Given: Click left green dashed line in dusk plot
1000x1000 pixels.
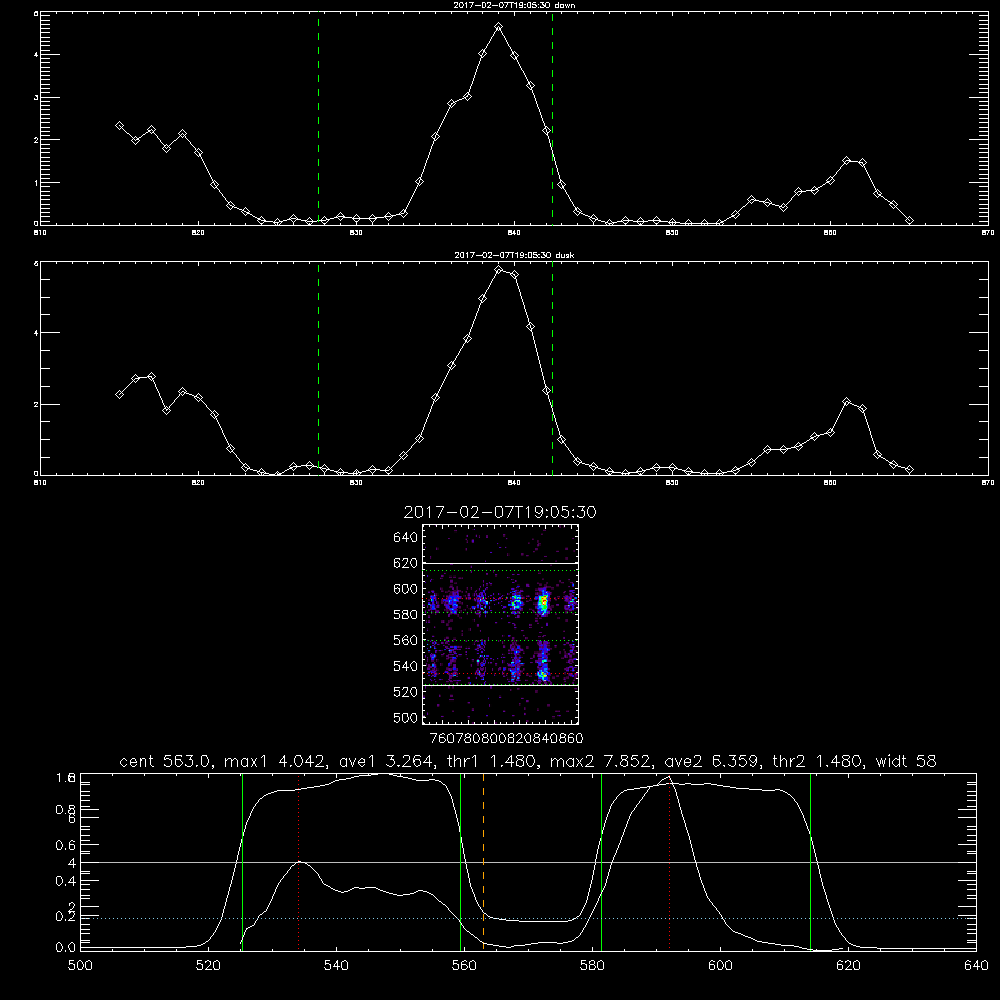Looking at the screenshot, I should pos(318,368).
